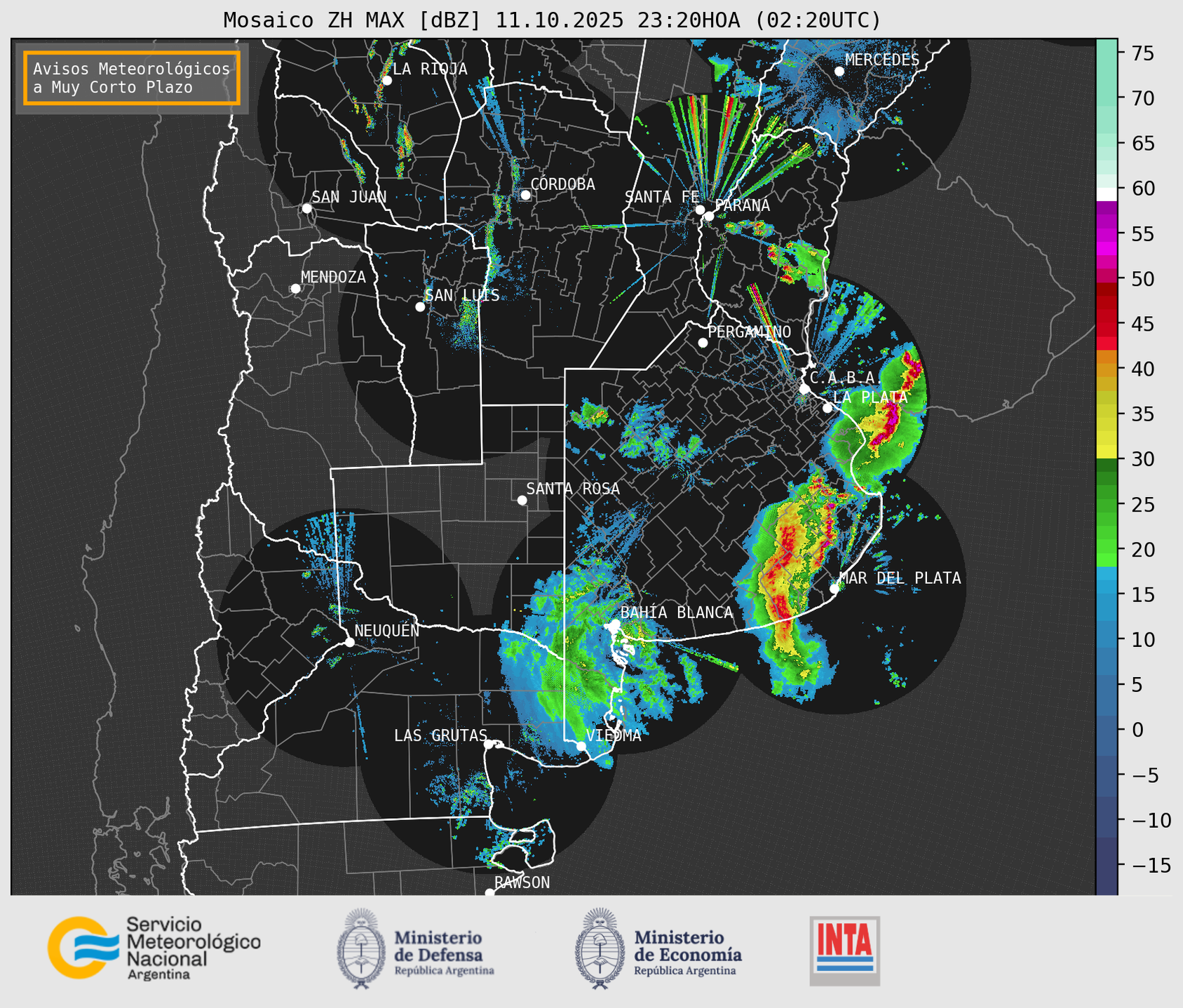Click the "RAWSON" map label
The width and height of the screenshot is (1183, 1008).
coord(522,883)
